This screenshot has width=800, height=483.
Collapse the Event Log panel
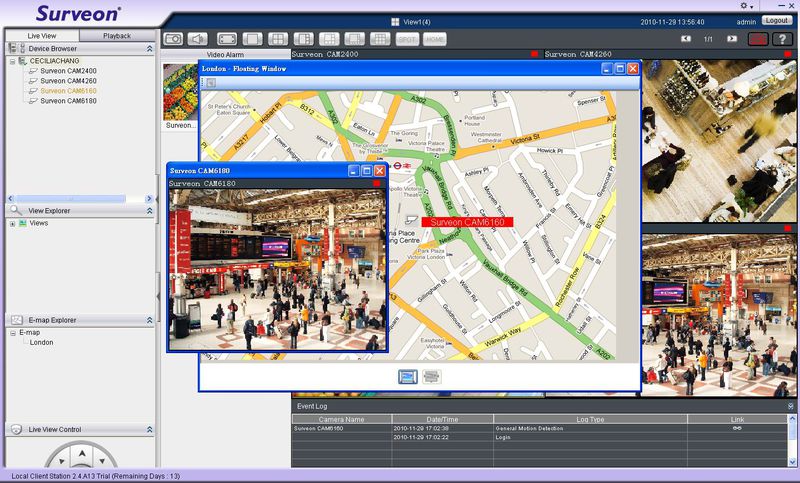click(790, 406)
